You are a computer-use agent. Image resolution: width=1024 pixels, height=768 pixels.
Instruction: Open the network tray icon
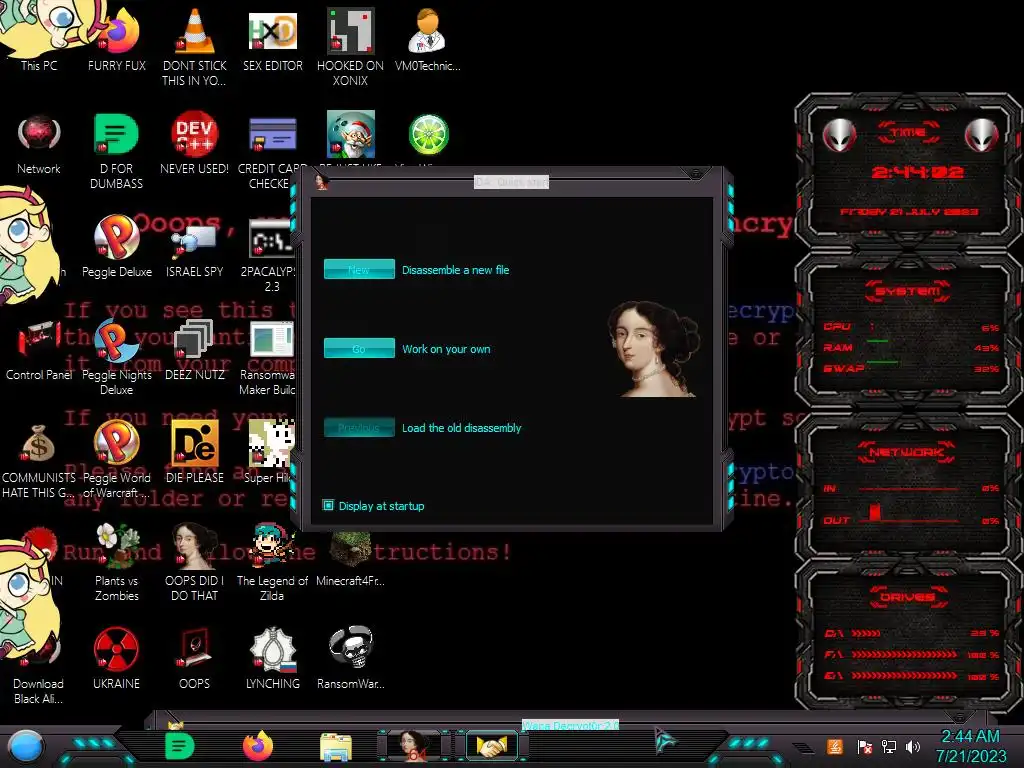tap(889, 746)
